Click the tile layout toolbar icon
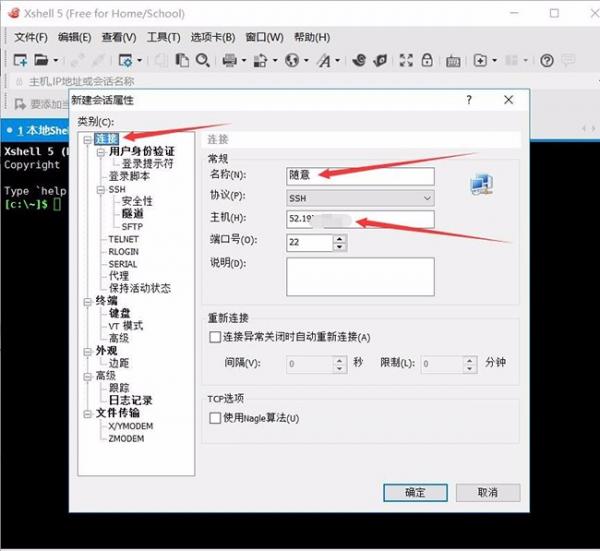 coord(512,60)
